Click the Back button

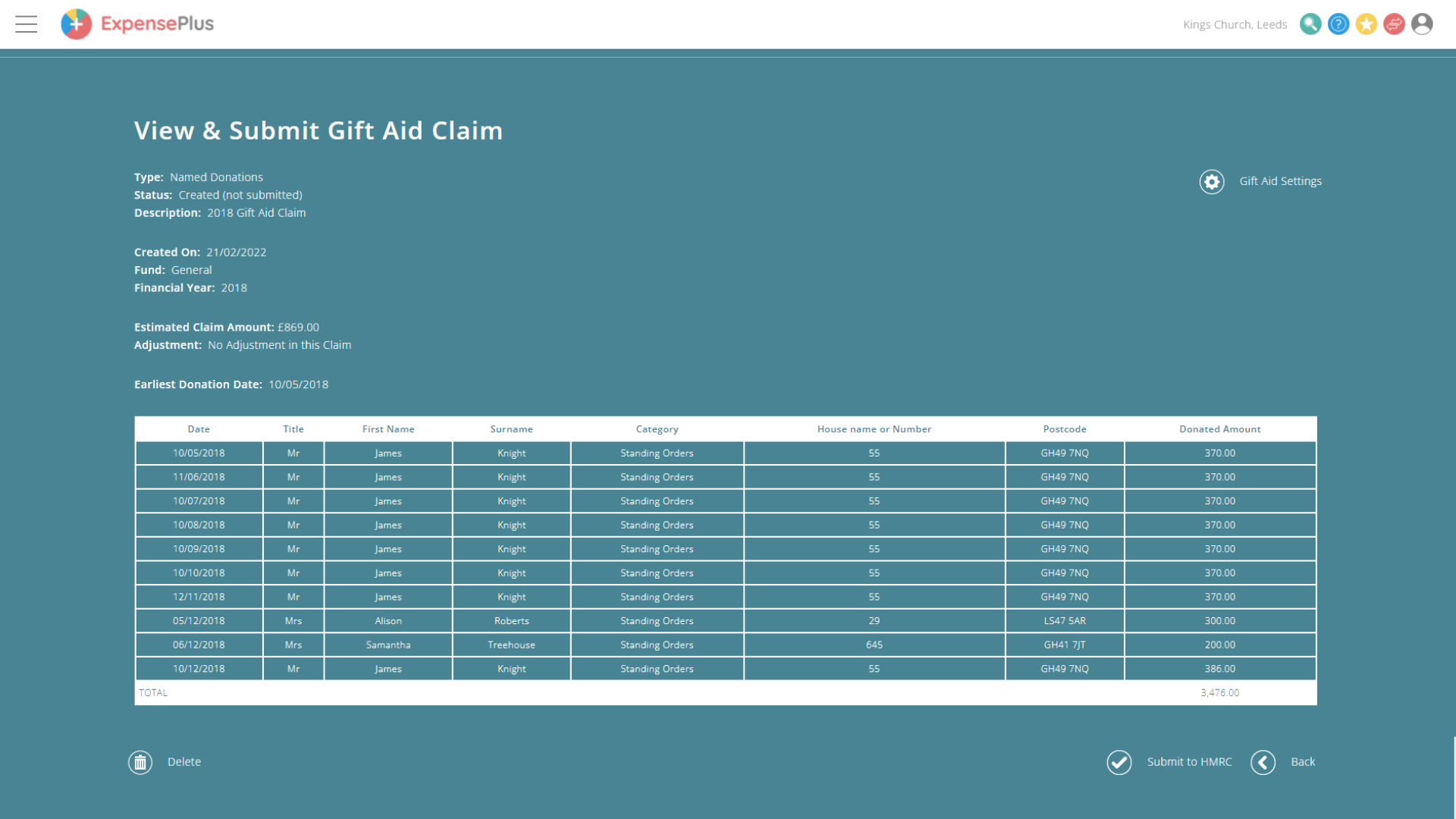tap(1303, 761)
